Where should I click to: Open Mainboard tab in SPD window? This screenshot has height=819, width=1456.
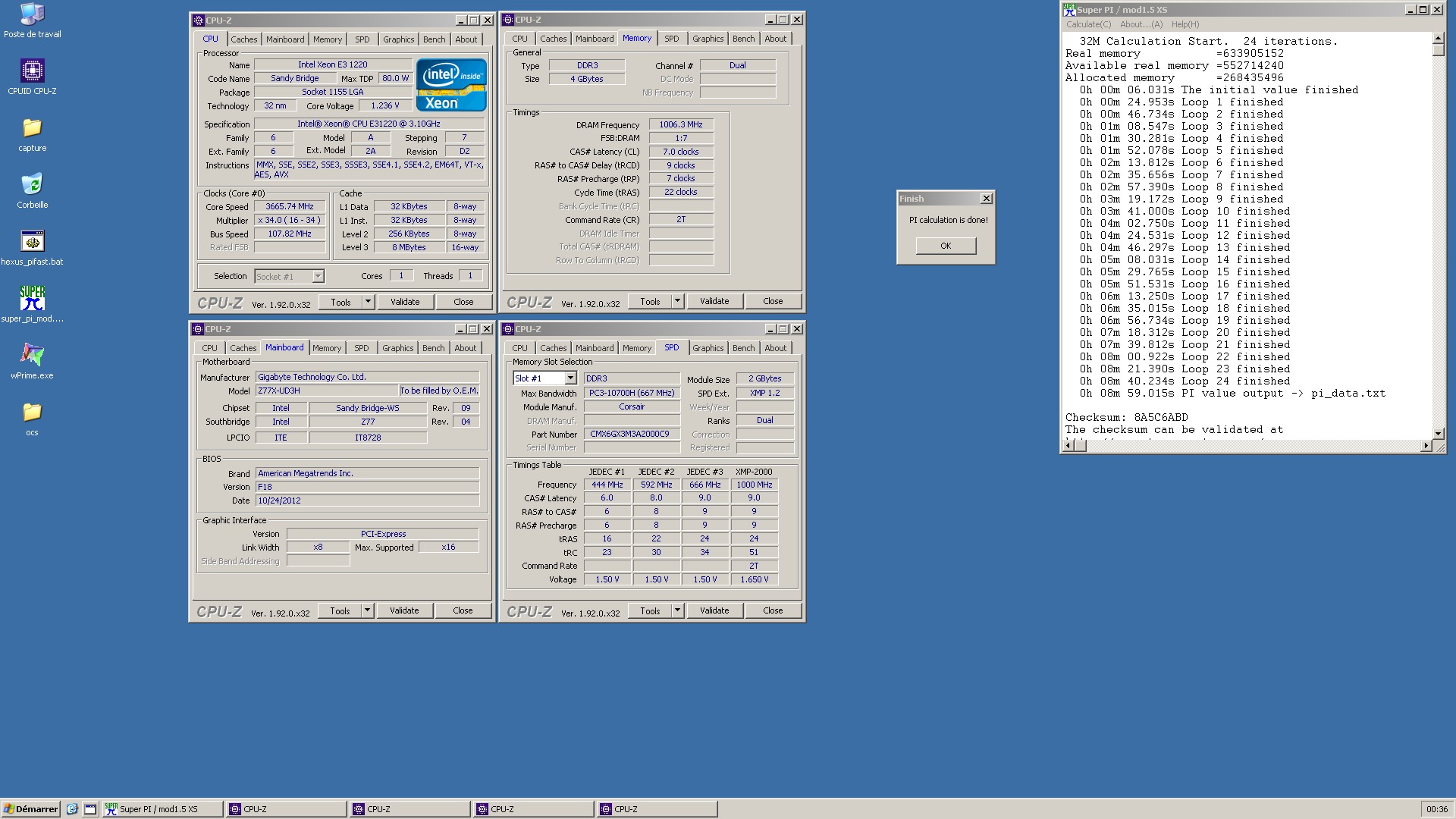point(595,348)
